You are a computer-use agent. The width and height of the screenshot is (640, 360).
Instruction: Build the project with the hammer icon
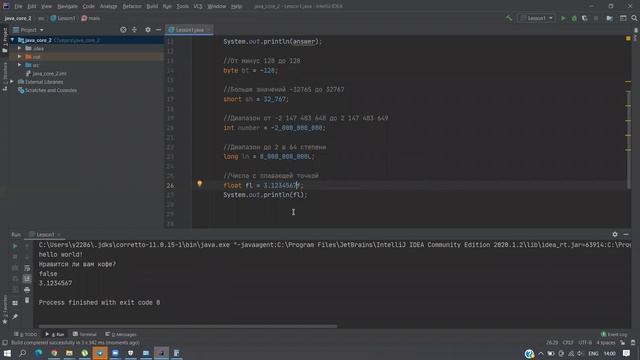(x=509, y=18)
